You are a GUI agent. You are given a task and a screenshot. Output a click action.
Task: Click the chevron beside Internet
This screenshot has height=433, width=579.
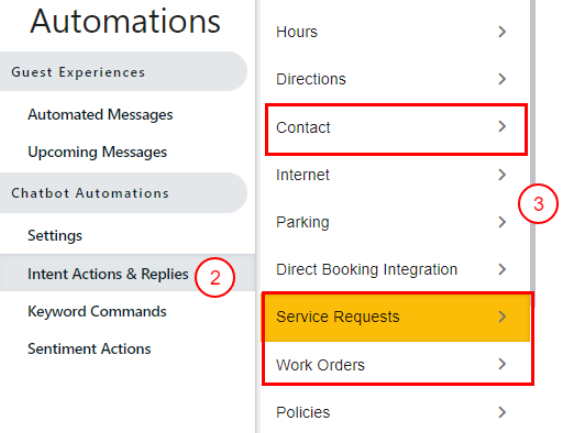(501, 175)
